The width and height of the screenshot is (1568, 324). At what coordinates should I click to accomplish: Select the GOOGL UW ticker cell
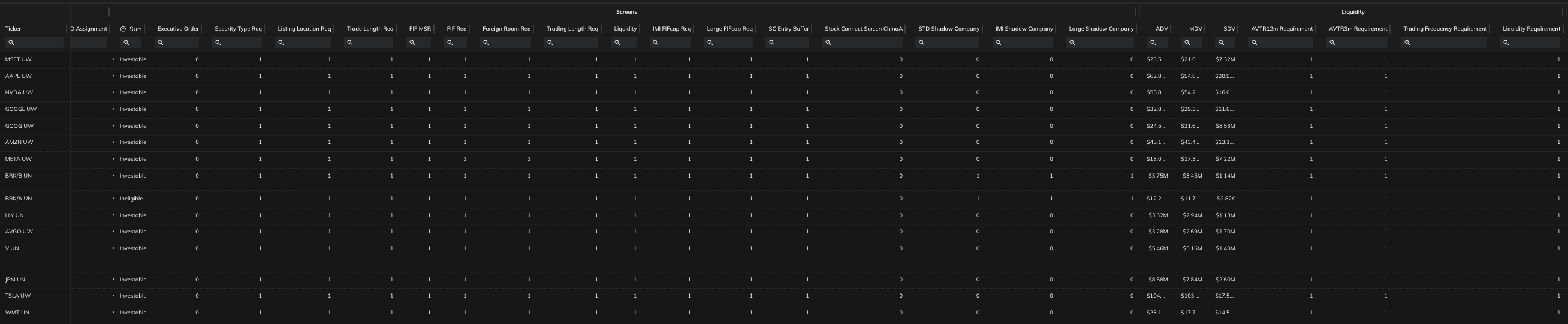(21, 109)
